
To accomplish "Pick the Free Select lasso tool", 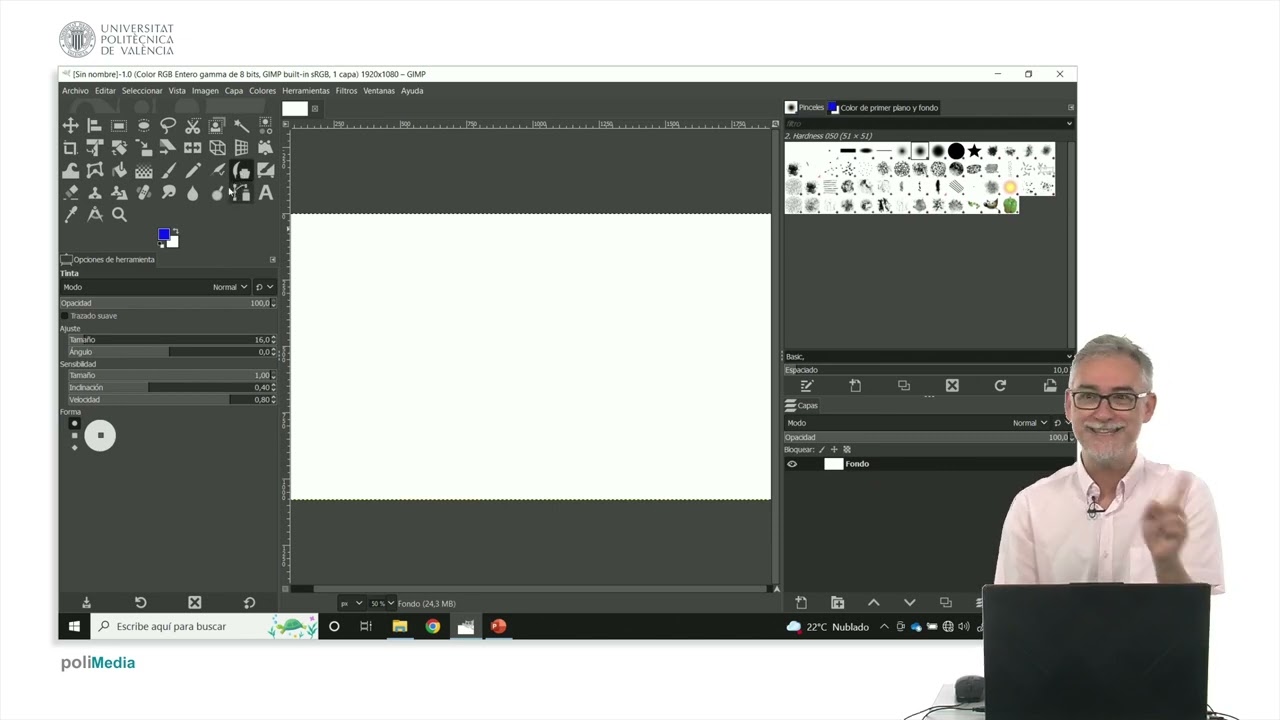I will click(168, 126).
